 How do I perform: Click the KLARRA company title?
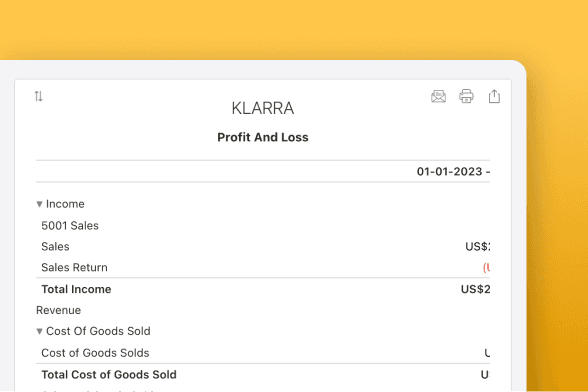click(x=262, y=108)
